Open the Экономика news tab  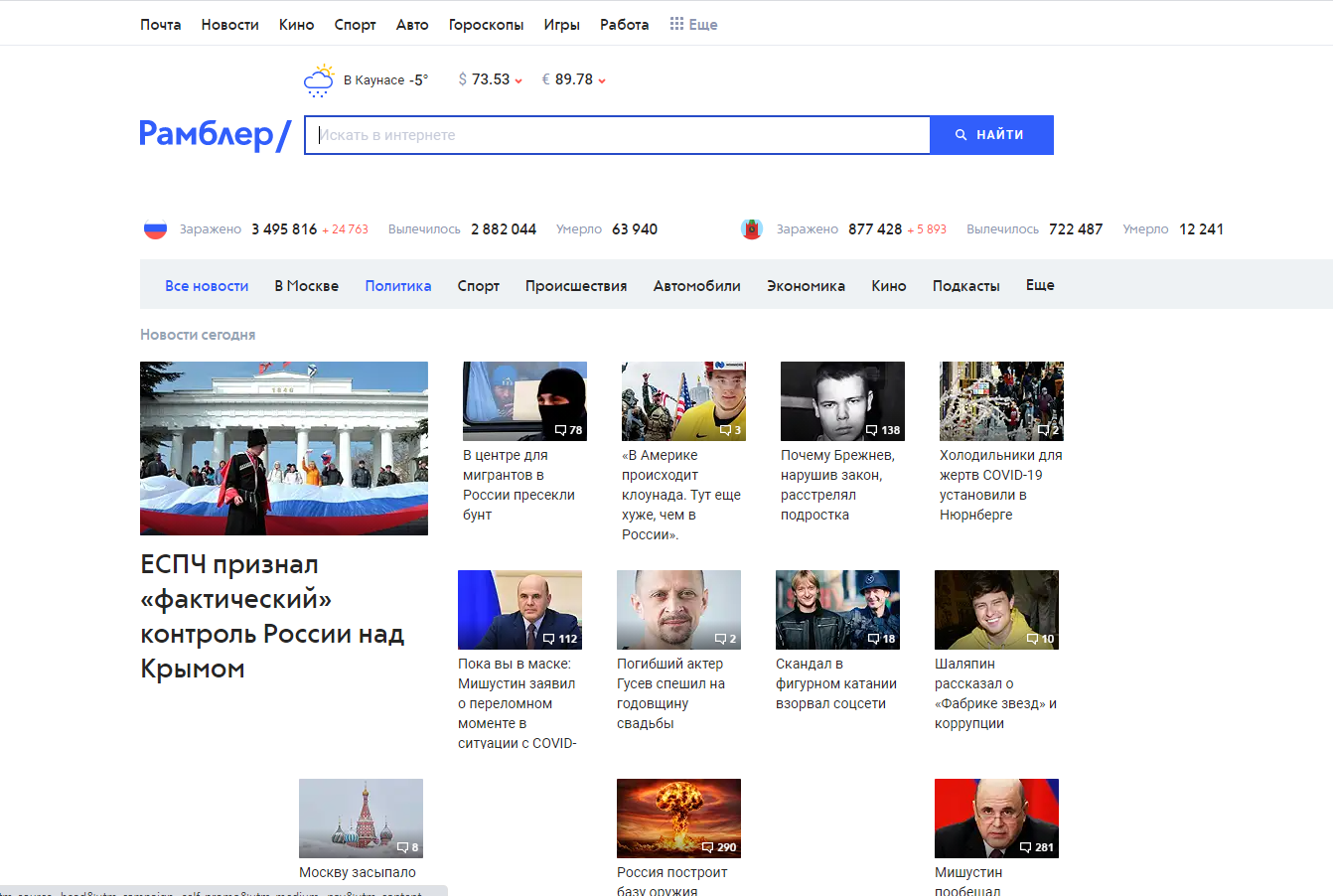(x=806, y=286)
